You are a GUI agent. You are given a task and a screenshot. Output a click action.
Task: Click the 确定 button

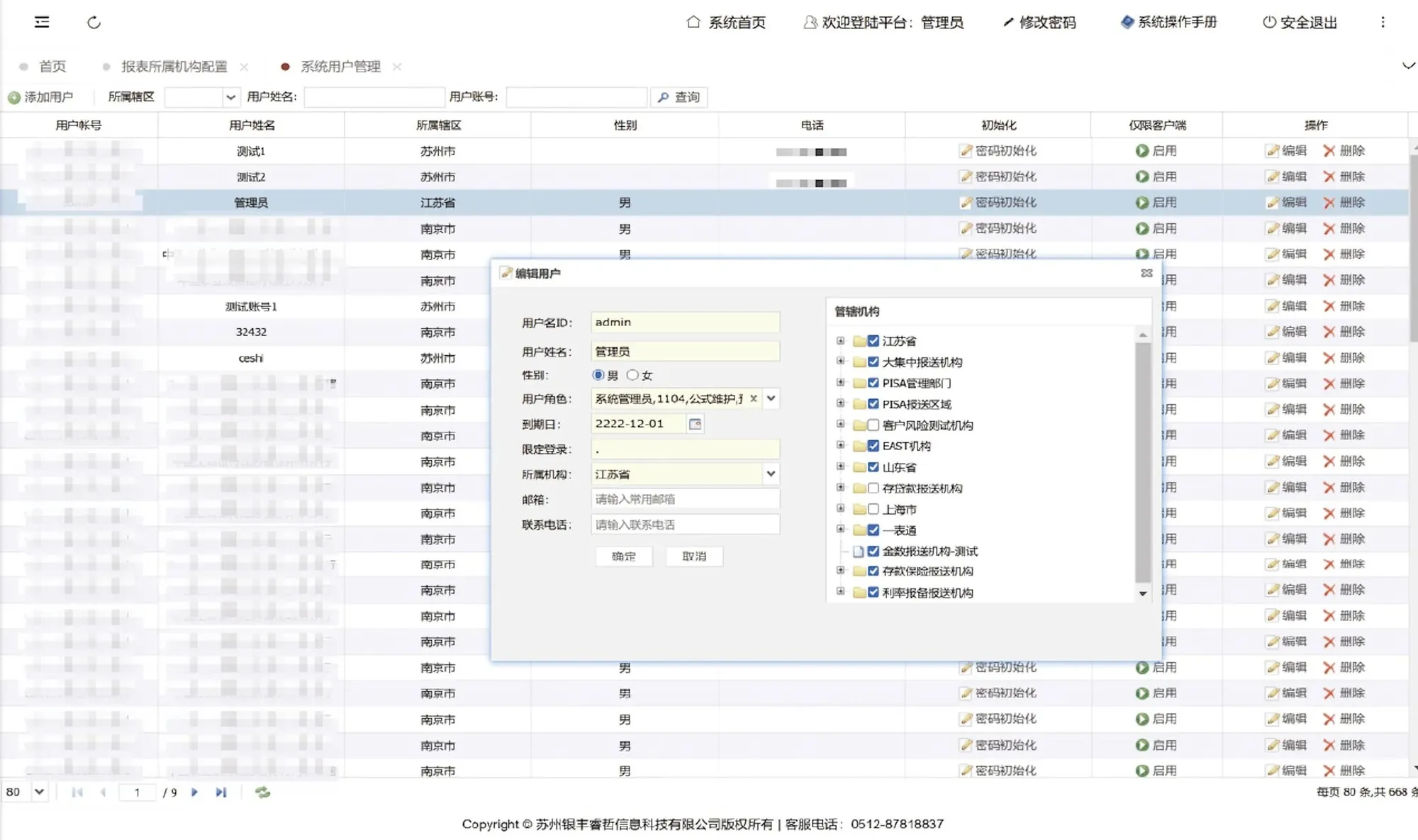click(x=623, y=556)
